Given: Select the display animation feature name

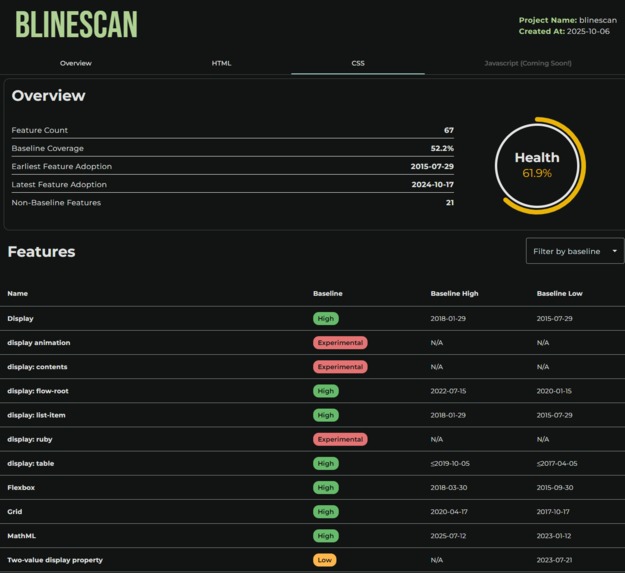Looking at the screenshot, I should [x=39, y=343].
